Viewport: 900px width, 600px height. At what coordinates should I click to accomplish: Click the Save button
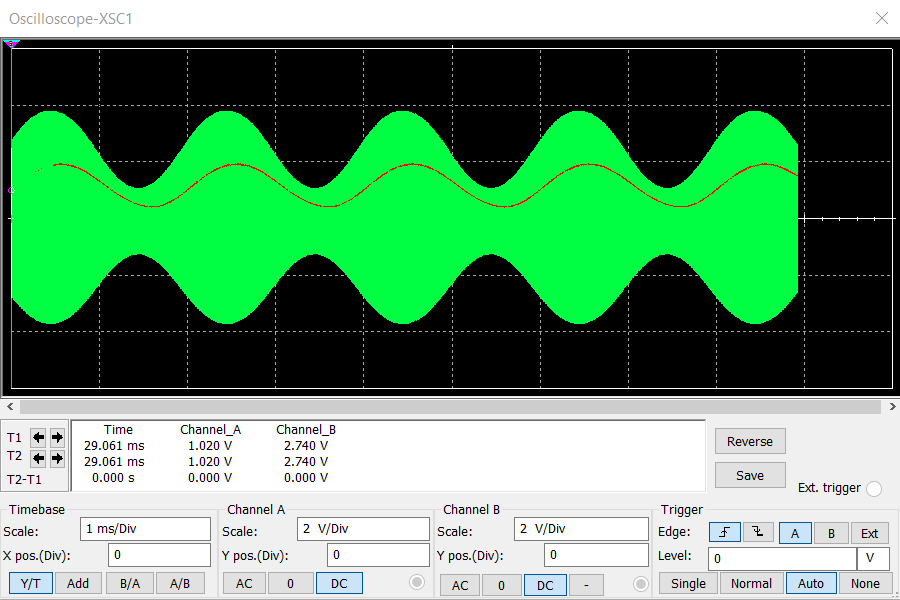click(x=750, y=475)
